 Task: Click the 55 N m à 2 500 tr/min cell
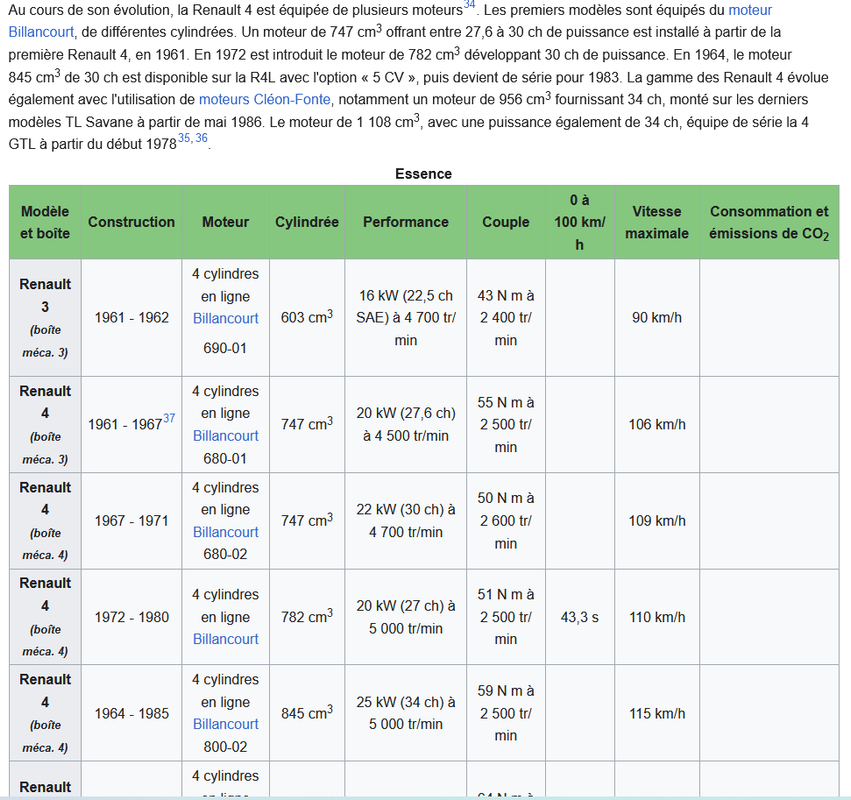click(x=506, y=424)
